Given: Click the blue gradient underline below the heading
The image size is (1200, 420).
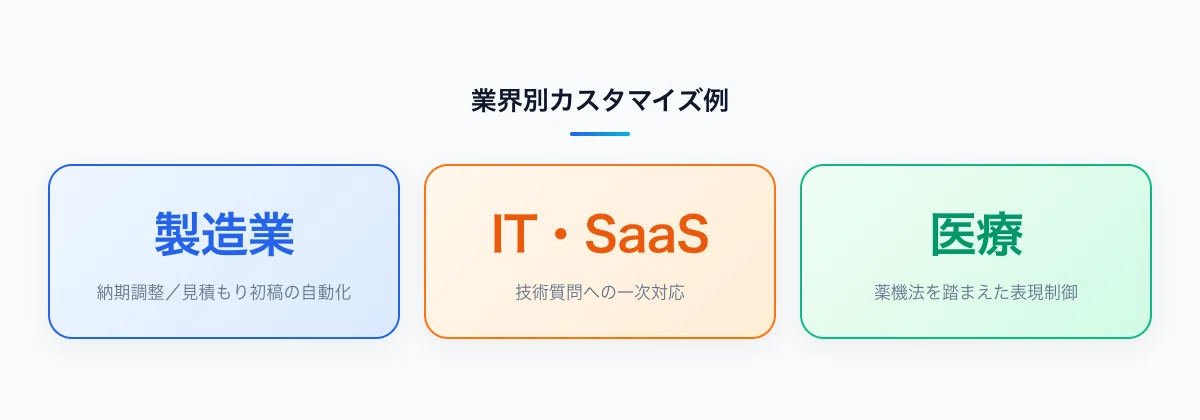Looking at the screenshot, I should (600, 133).
